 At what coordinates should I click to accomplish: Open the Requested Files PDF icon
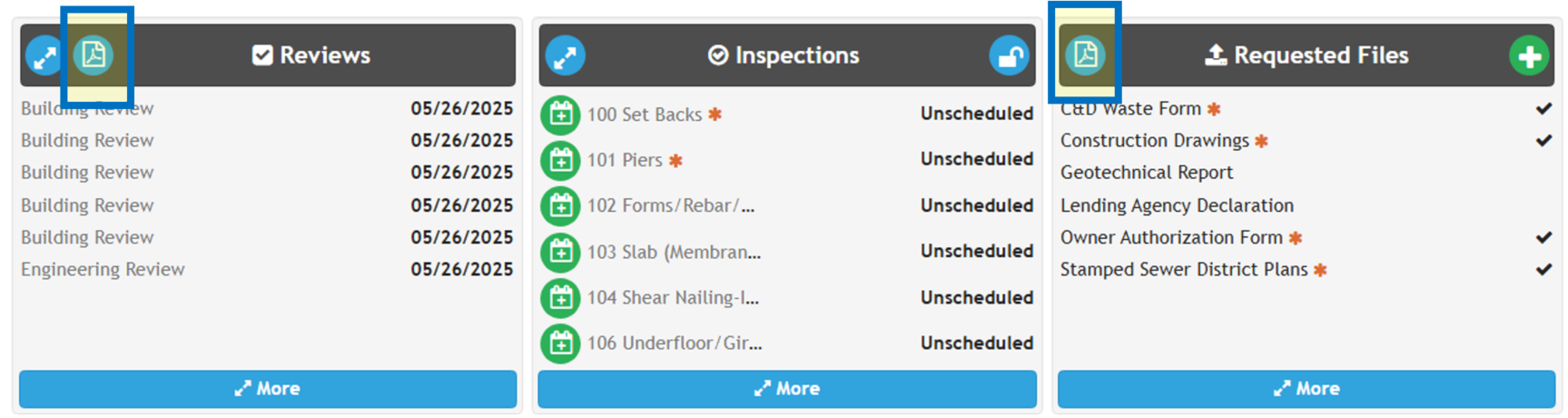pyautogui.click(x=1085, y=55)
